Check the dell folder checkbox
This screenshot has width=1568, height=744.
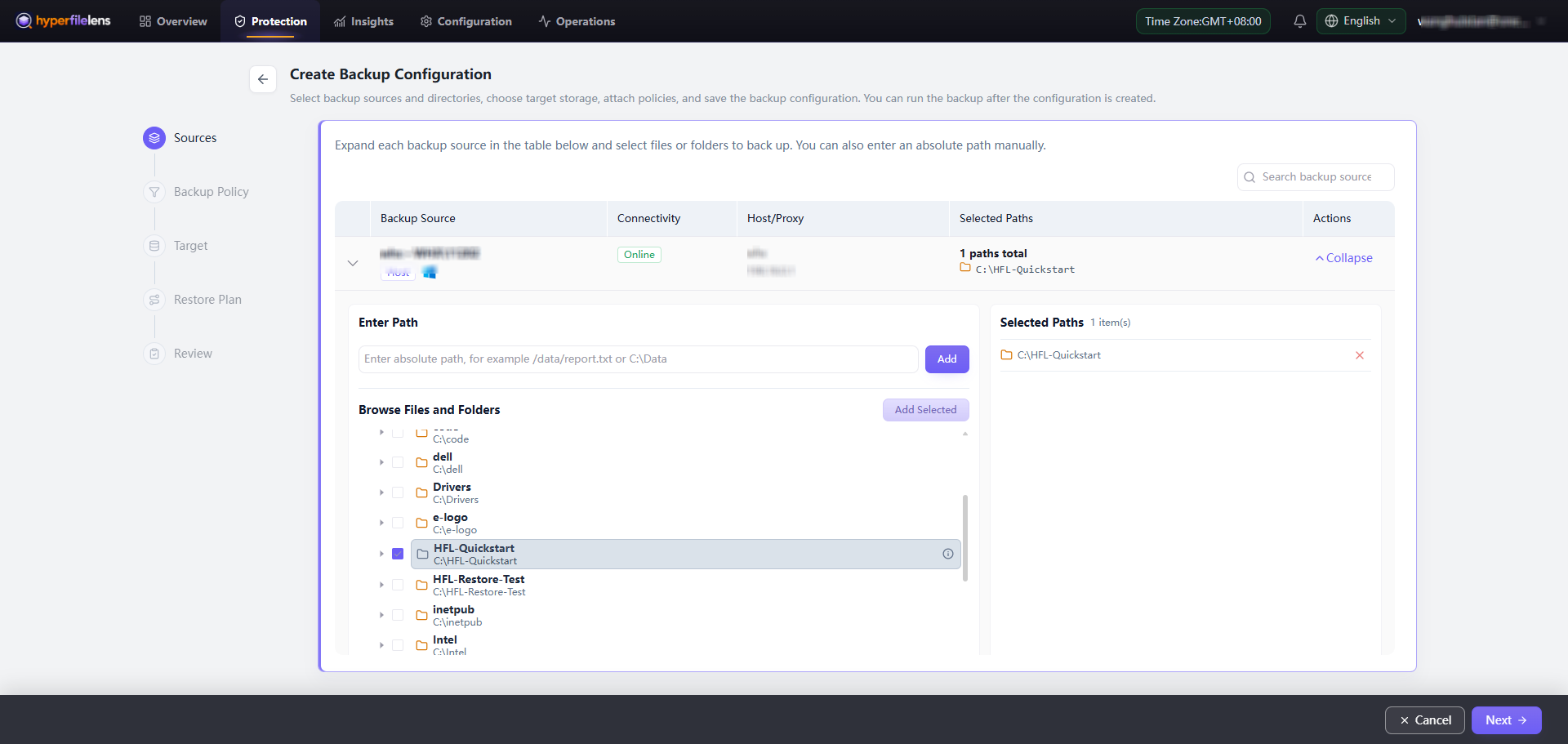pos(398,462)
